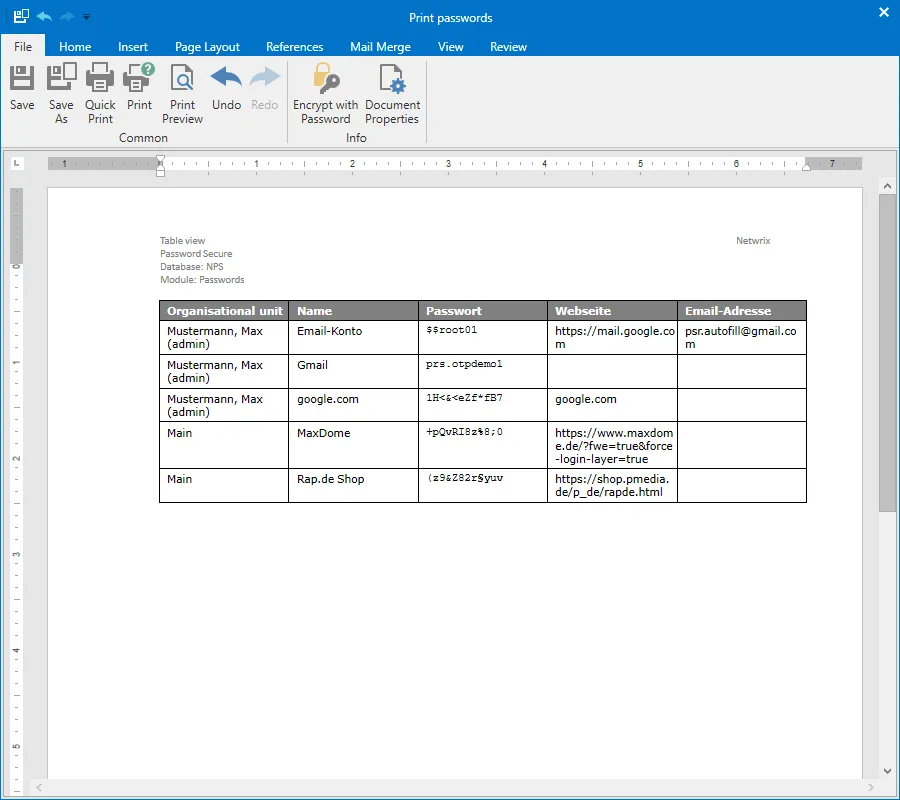Click the password '(z9&Z82r$yuv'

(x=465, y=477)
